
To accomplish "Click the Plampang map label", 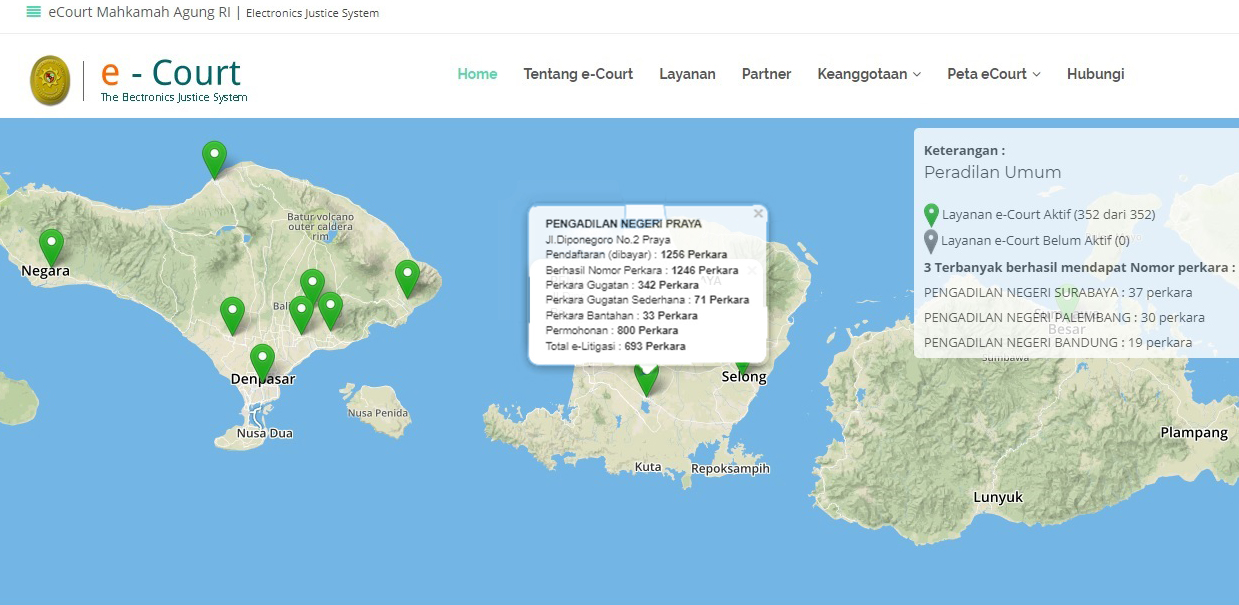I will (1194, 433).
